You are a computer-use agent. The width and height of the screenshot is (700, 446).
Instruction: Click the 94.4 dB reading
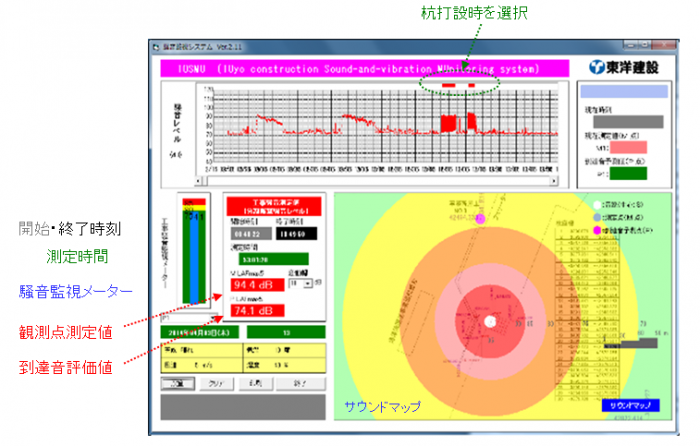(257, 285)
